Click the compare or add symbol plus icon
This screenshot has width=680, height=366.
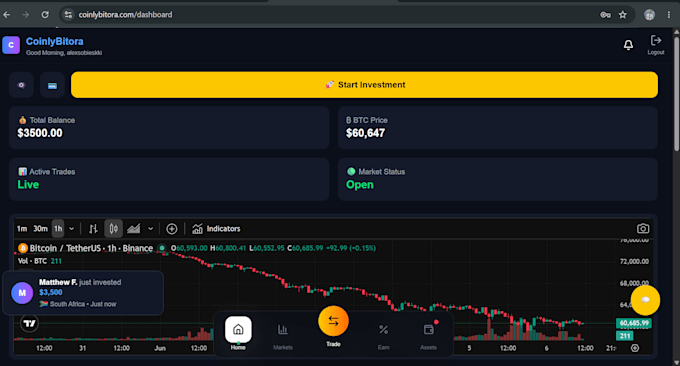172,229
